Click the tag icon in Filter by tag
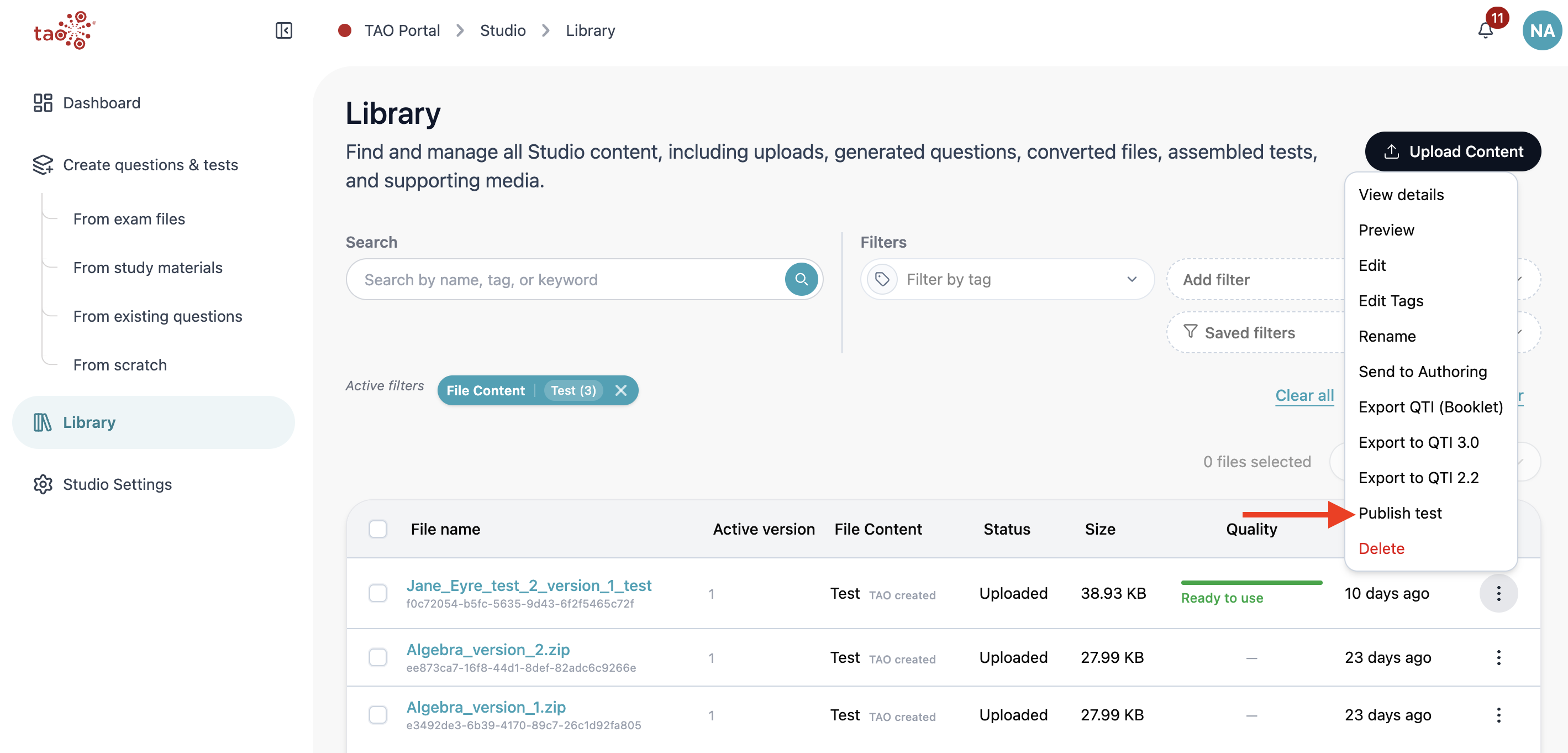Image resolution: width=1568 pixels, height=753 pixels. point(882,280)
